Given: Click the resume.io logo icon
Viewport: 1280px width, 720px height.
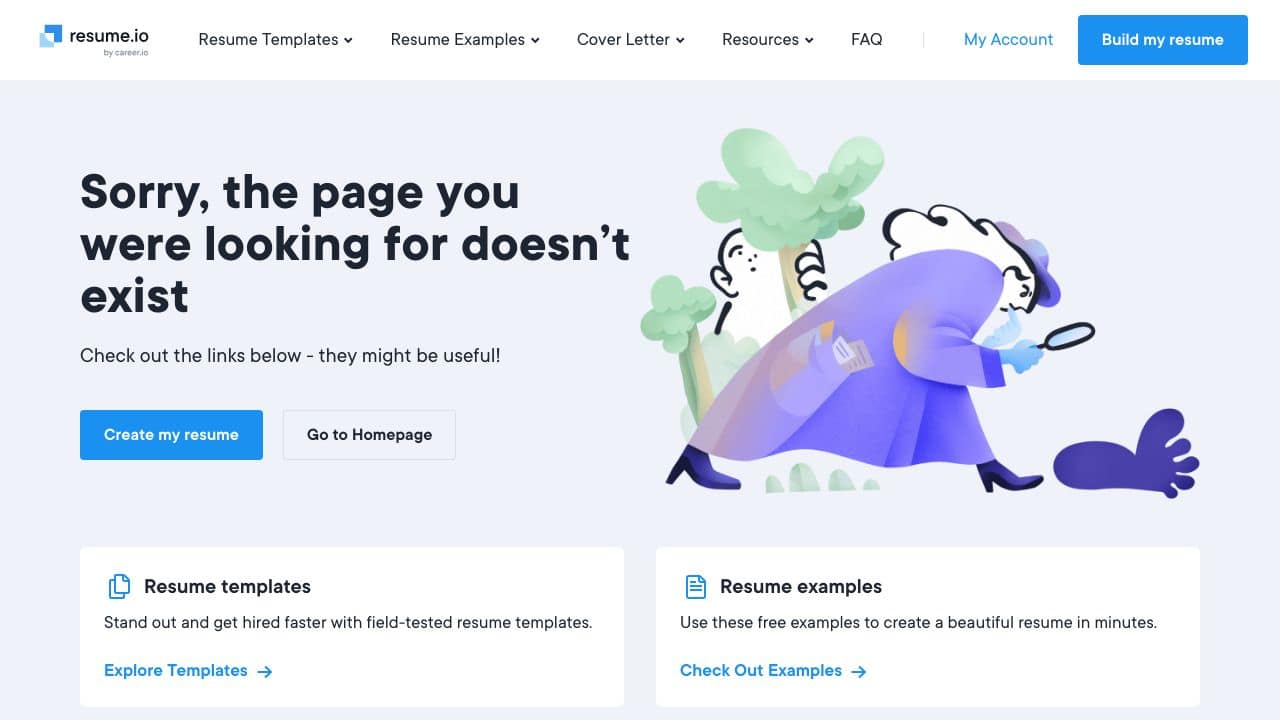Looking at the screenshot, I should (x=50, y=36).
